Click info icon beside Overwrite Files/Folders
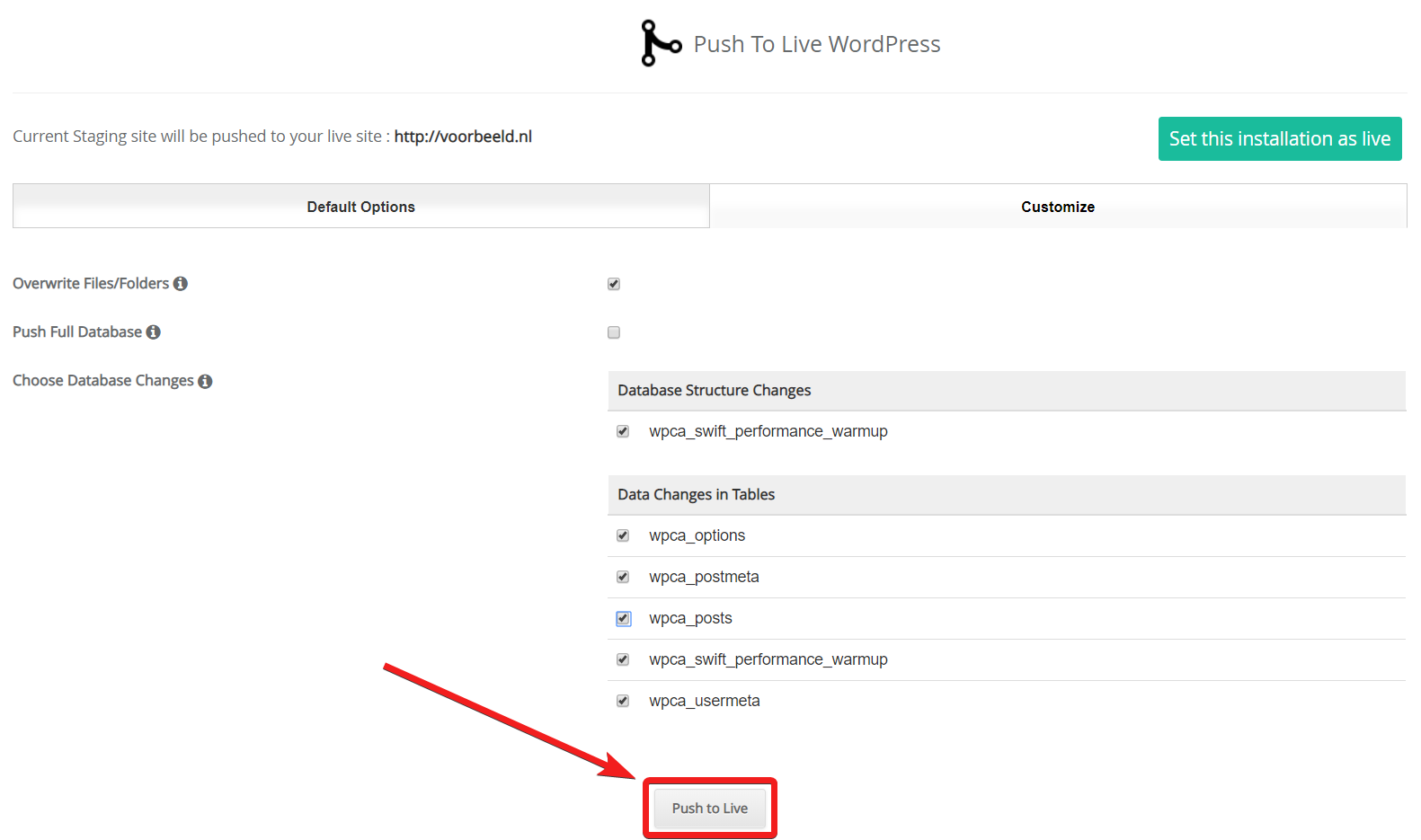The image size is (1421, 840). tap(181, 284)
